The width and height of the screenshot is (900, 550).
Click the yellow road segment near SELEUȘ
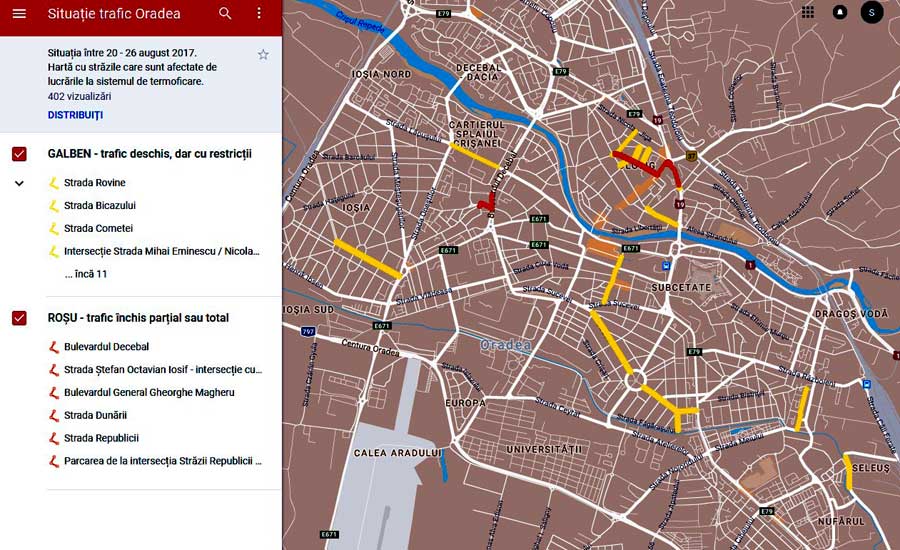[848, 472]
